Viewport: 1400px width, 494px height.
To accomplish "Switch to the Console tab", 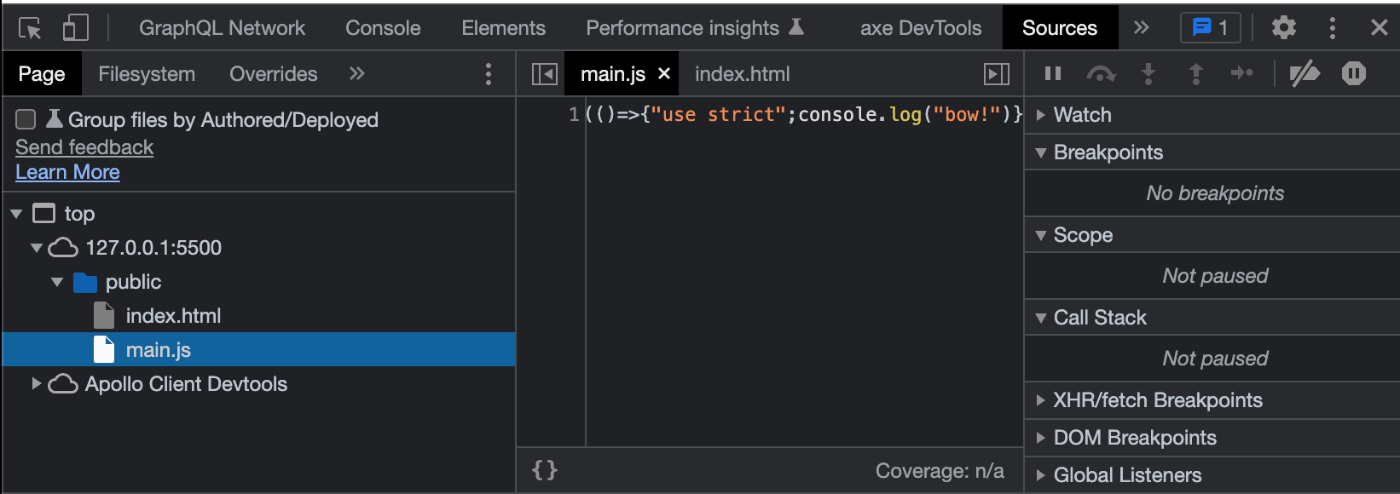I will [x=383, y=28].
